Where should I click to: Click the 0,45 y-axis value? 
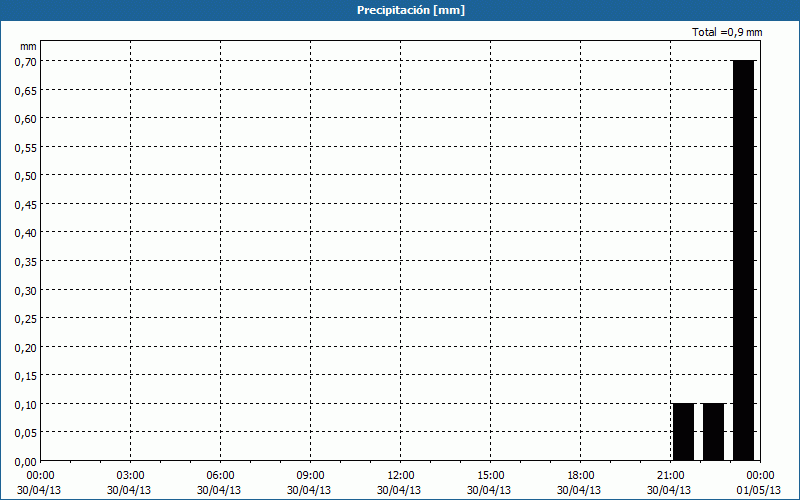click(26, 205)
